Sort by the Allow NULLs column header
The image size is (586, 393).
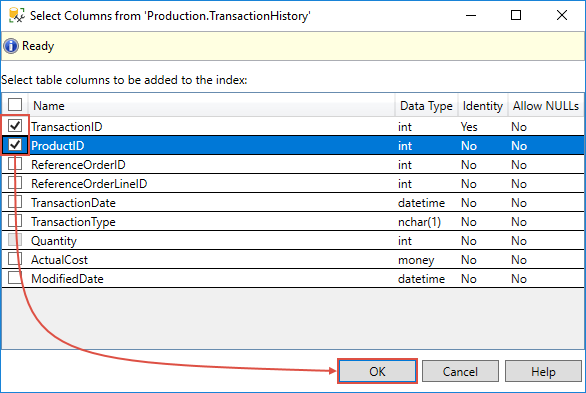click(x=546, y=106)
